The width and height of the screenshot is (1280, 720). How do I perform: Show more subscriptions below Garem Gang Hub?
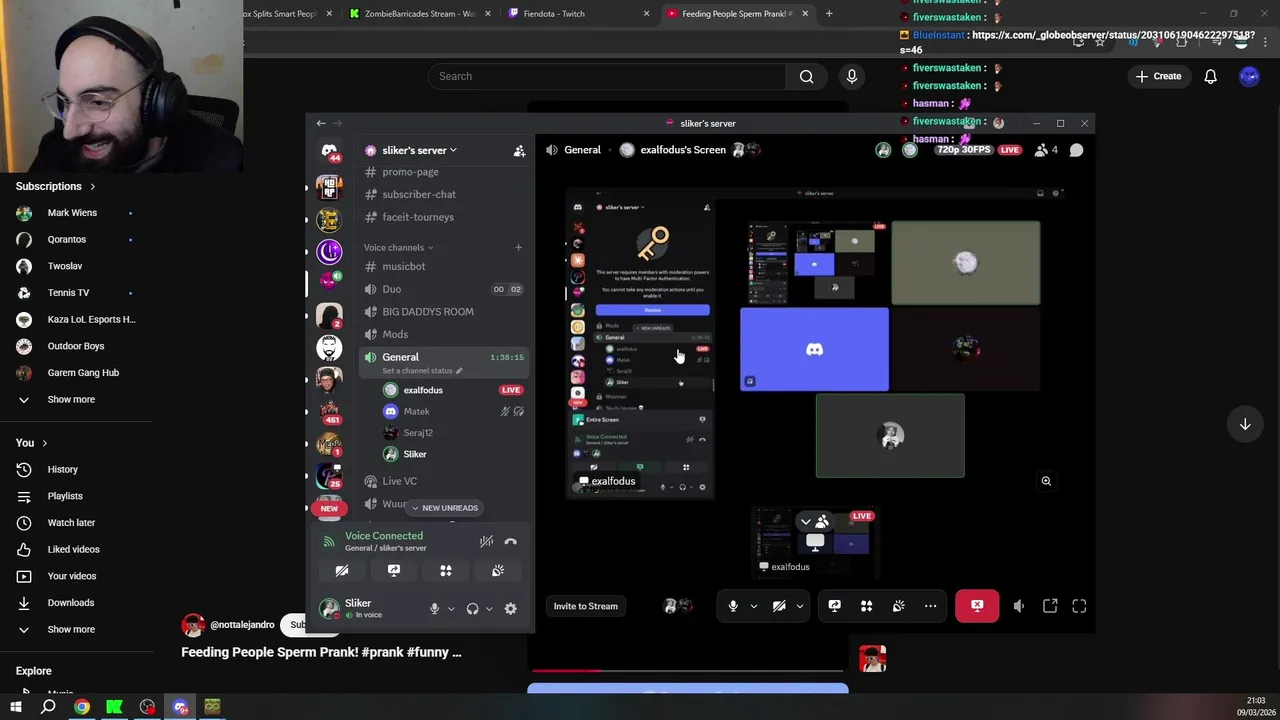coord(71,399)
